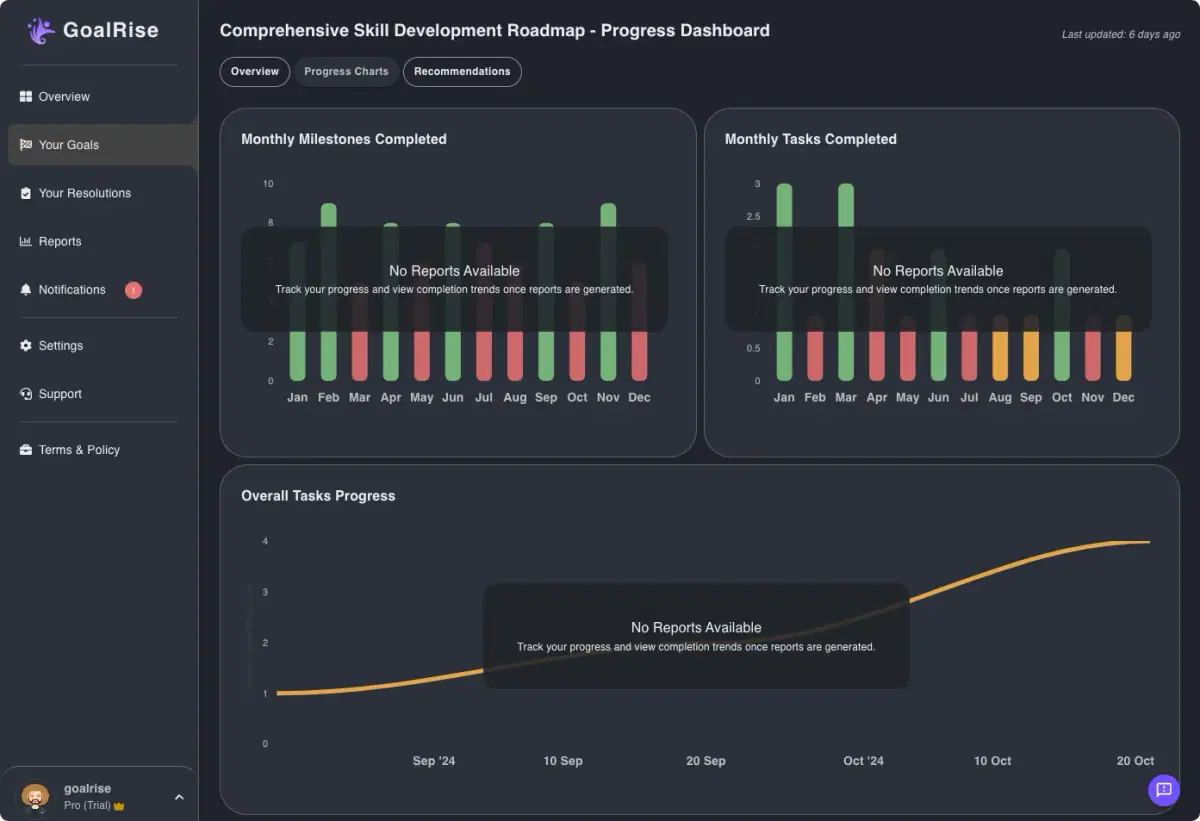This screenshot has width=1200, height=821.
Task: Click the "Last updated: 6 days ago" text
Action: pyautogui.click(x=1121, y=35)
